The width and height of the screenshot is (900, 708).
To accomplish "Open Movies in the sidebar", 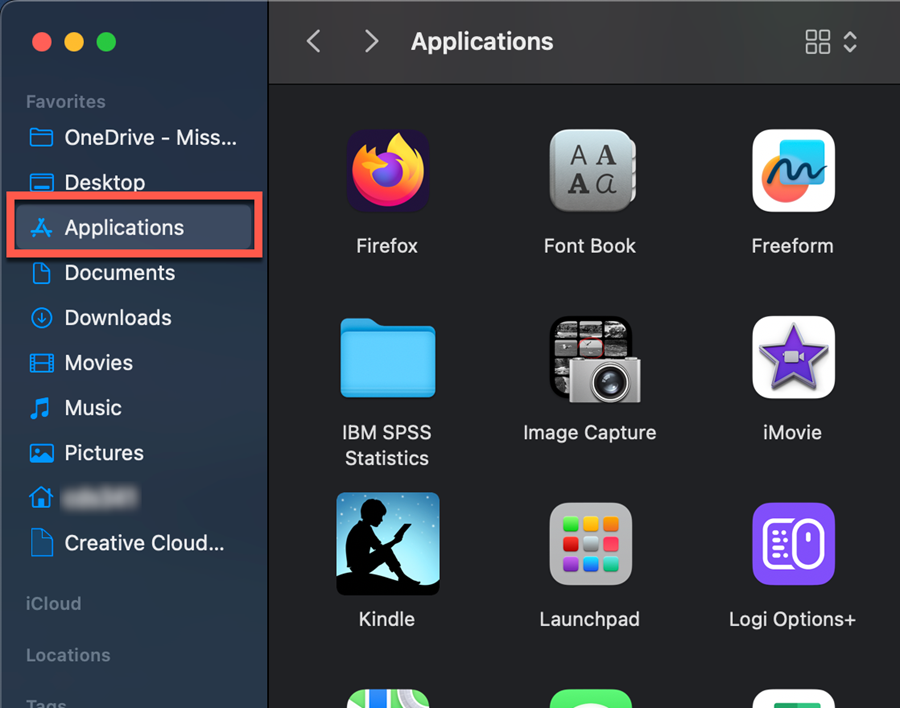I will (x=133, y=363).
